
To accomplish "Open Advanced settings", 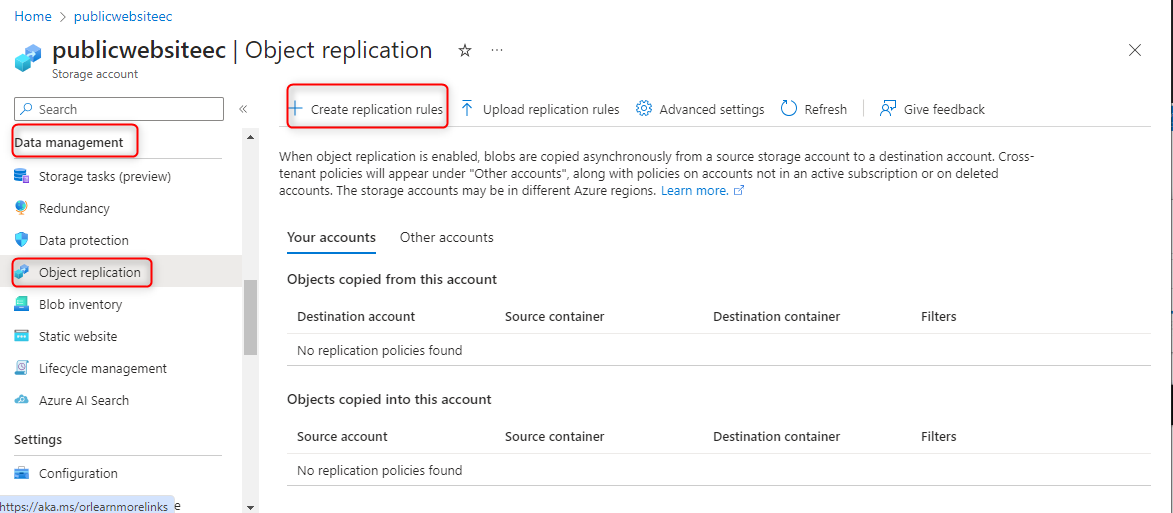I will (700, 109).
